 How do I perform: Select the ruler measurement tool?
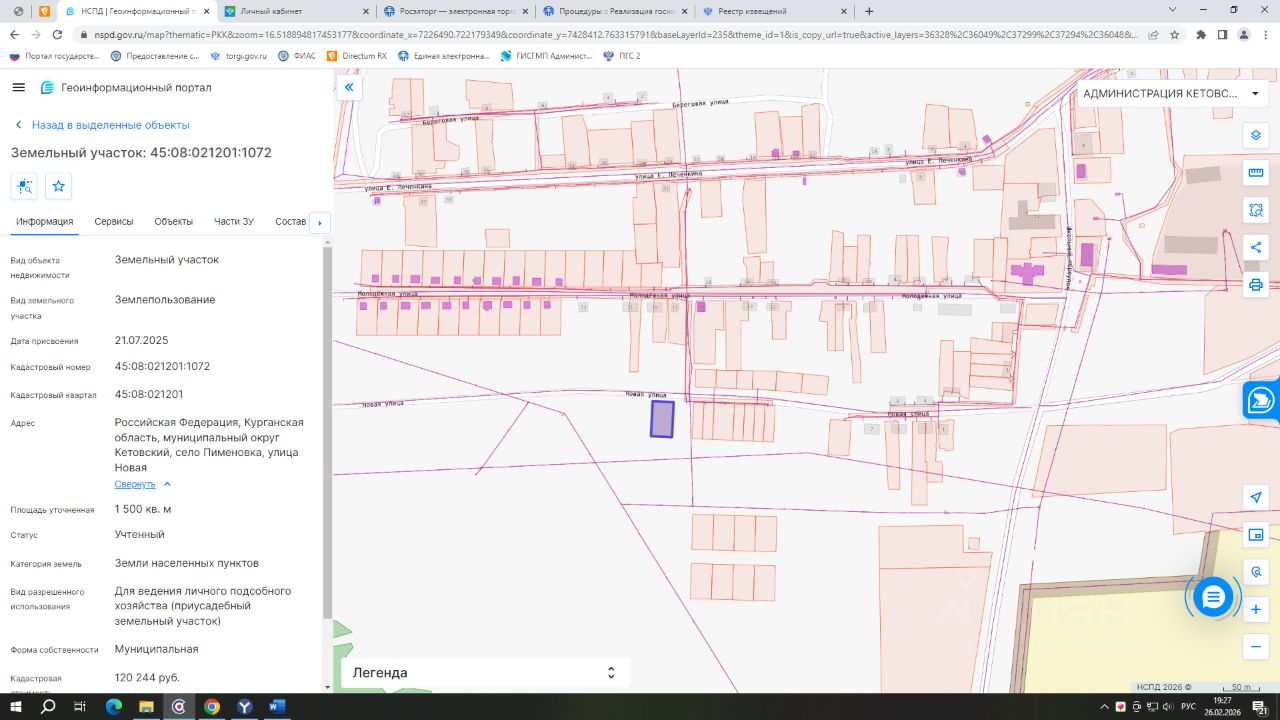pos(1256,173)
